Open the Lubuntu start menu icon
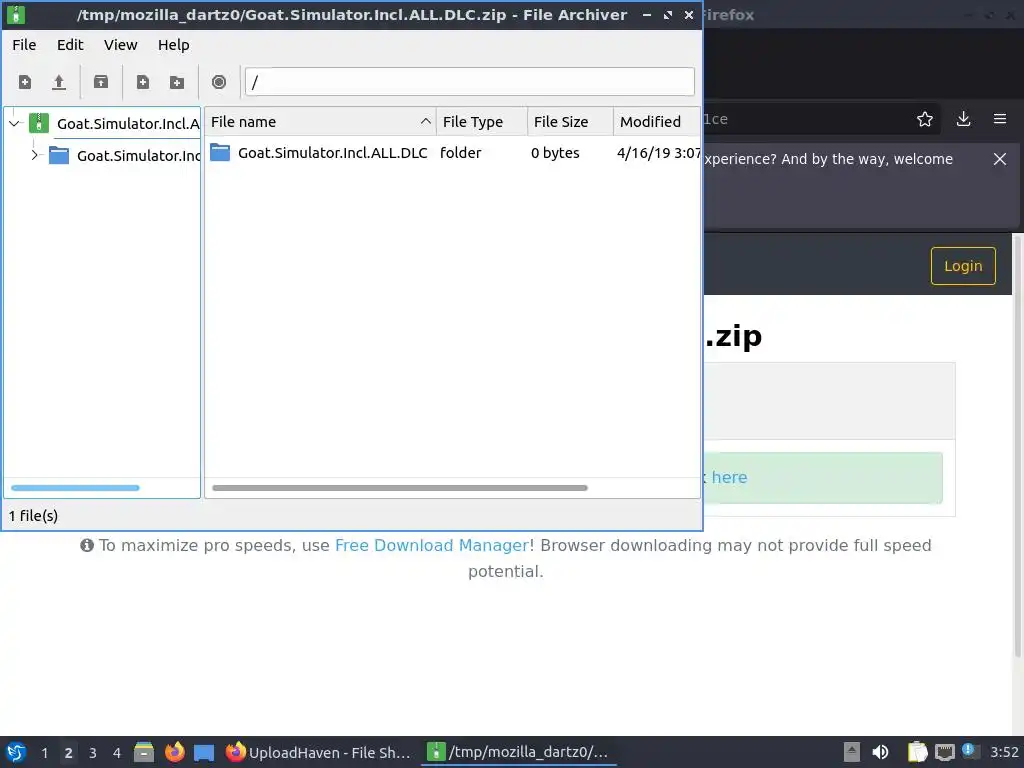 [x=16, y=752]
